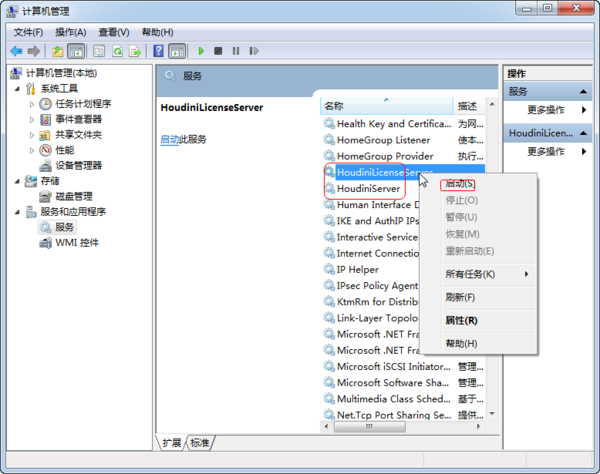Switch to the 标准 tab

pos(200,443)
